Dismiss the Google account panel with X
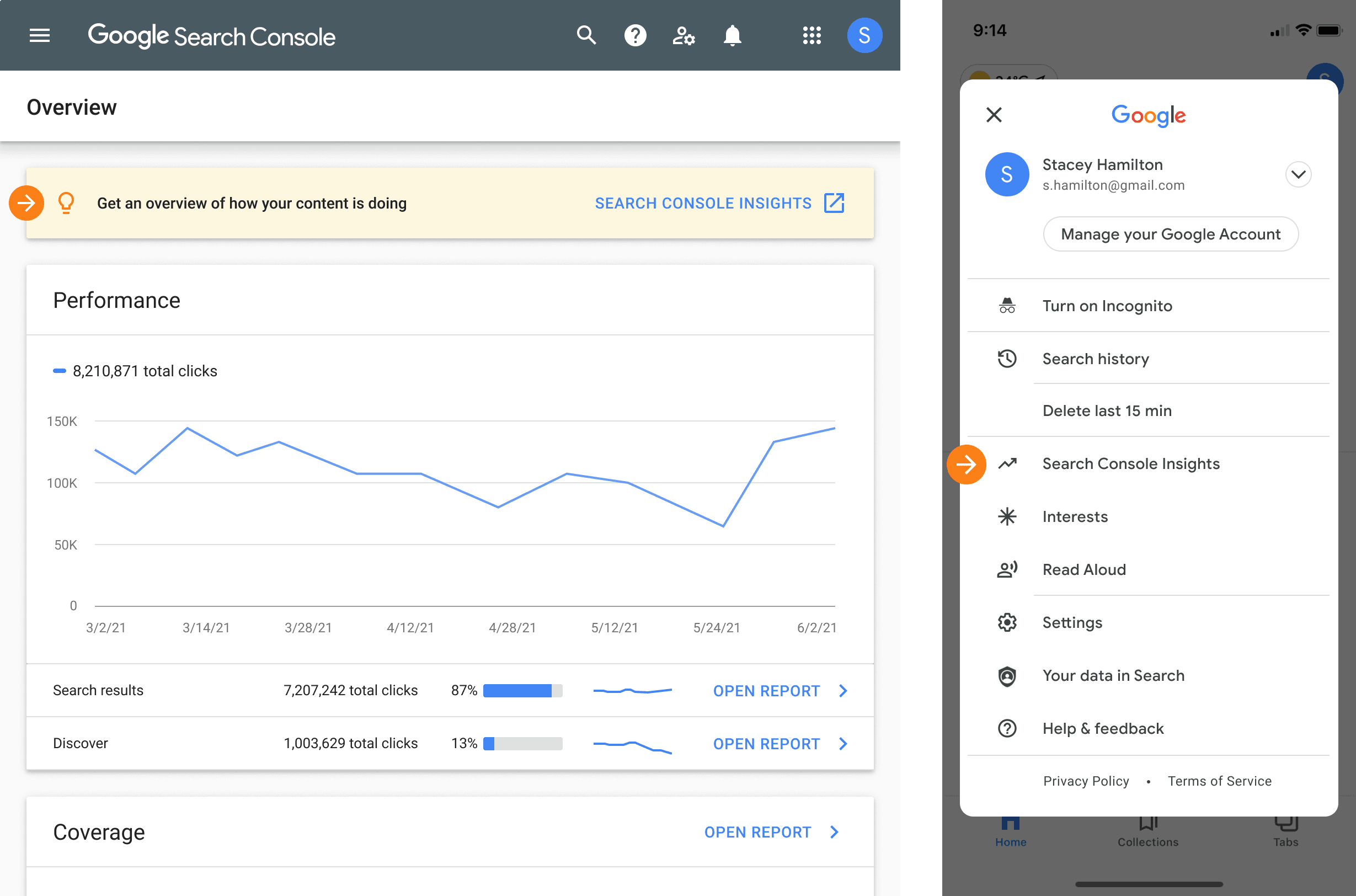The image size is (1356, 896). coord(994,115)
